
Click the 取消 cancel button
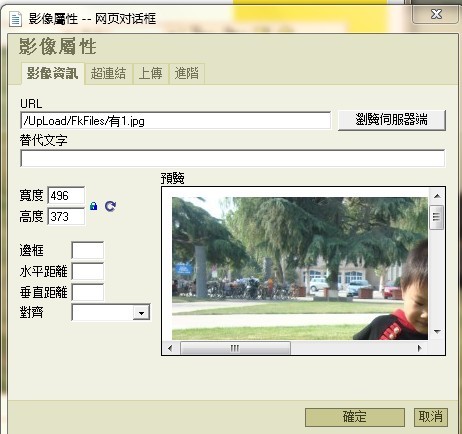[x=431, y=417]
